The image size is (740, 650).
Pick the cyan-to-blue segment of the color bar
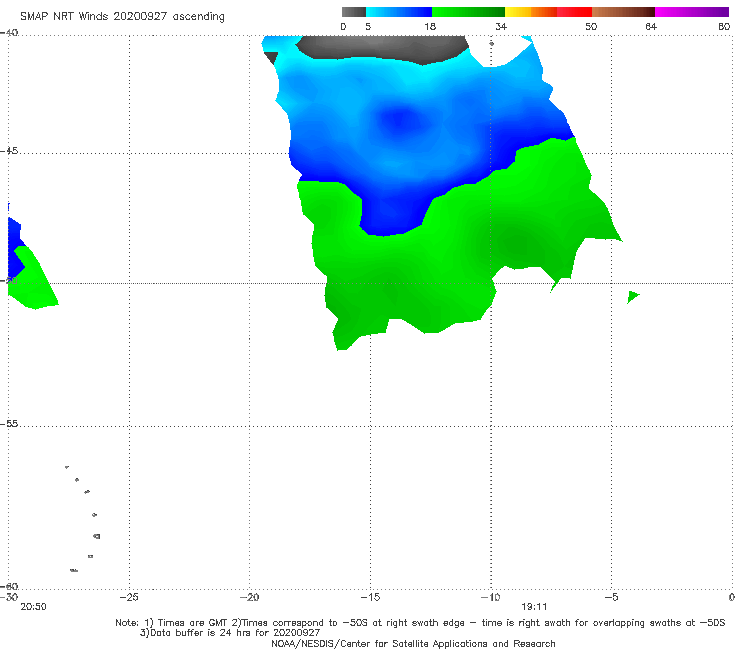(399, 12)
